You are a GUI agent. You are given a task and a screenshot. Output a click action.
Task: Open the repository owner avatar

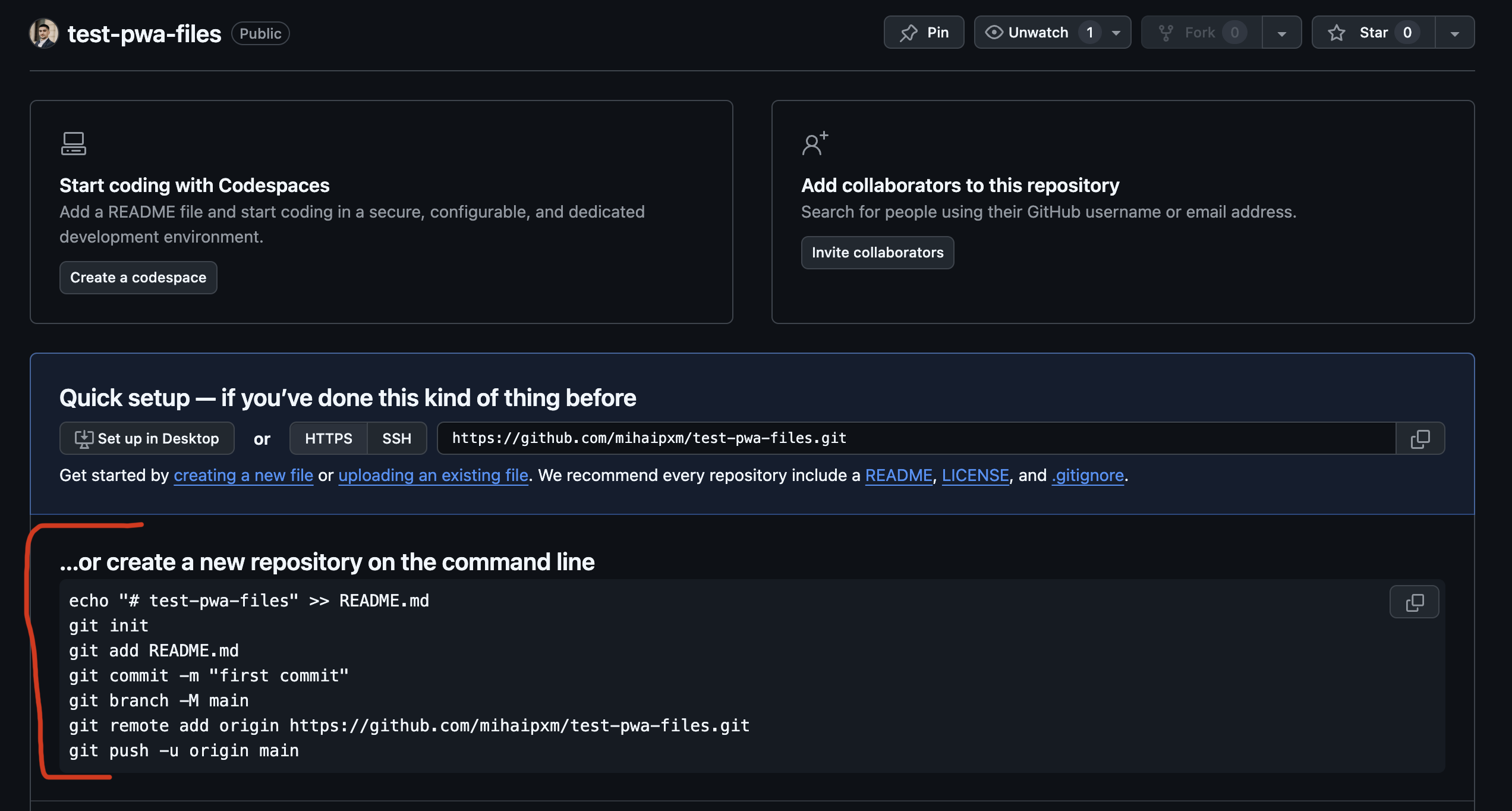pos(44,33)
